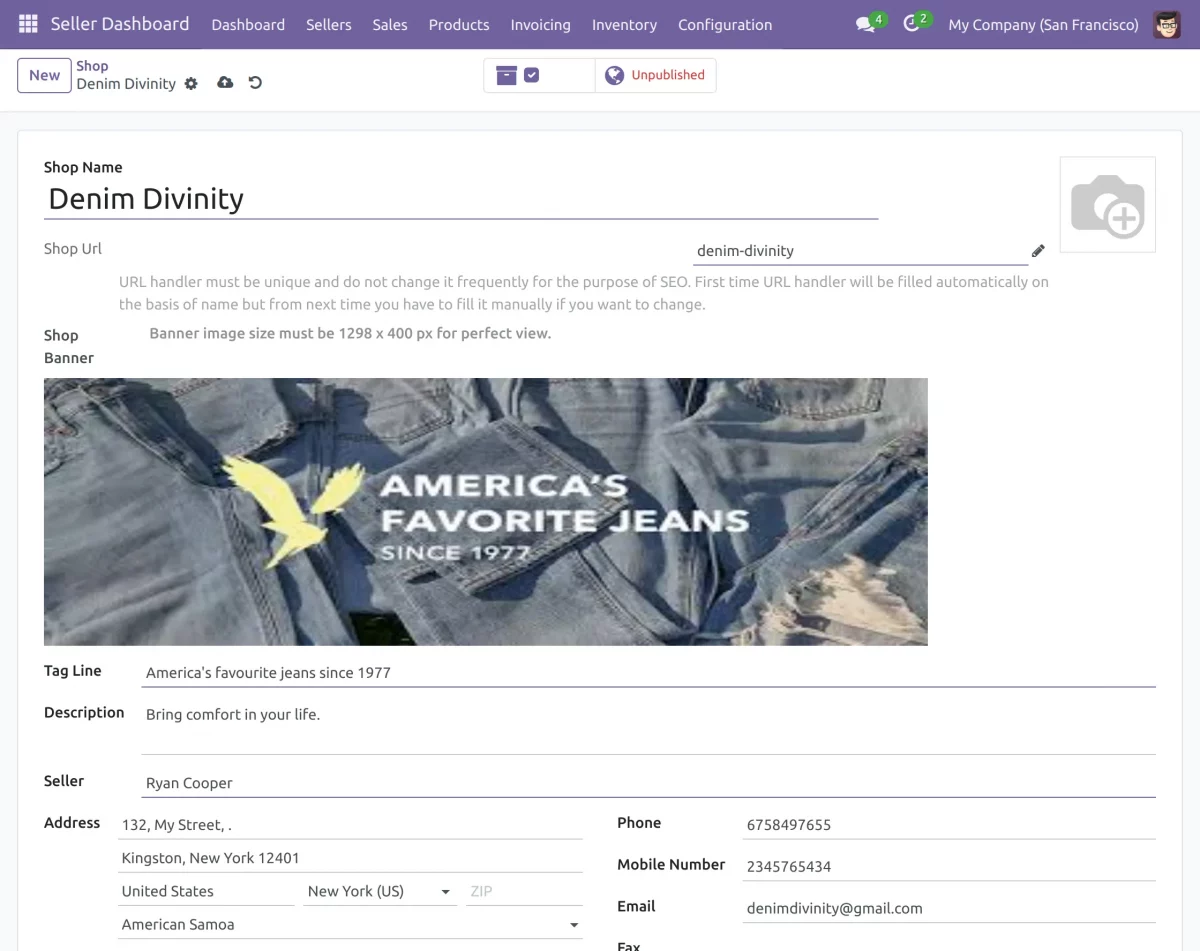Toggle the checkbox in the archive stat button
The image size is (1200, 951).
click(532, 75)
